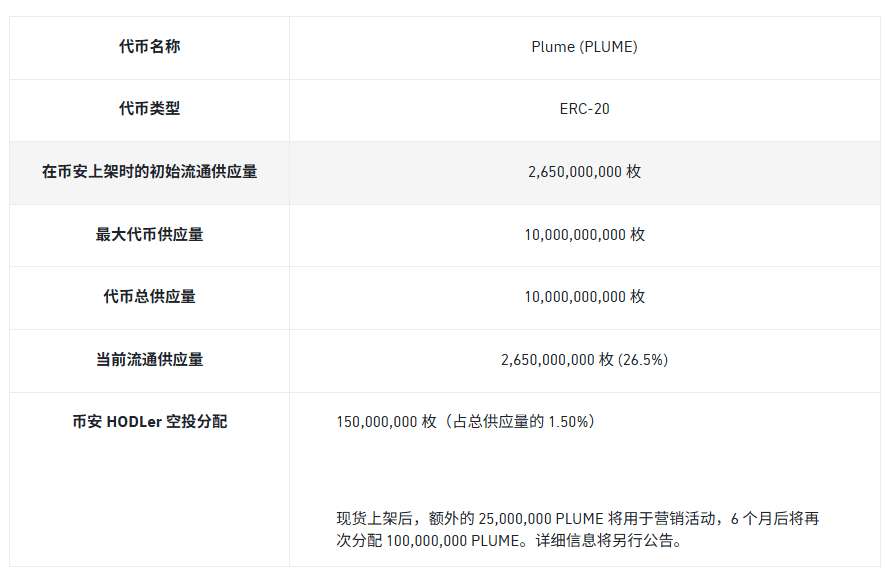Click the 币安 HODLer 空投分配 label
The width and height of the screenshot is (892, 579).
point(150,421)
